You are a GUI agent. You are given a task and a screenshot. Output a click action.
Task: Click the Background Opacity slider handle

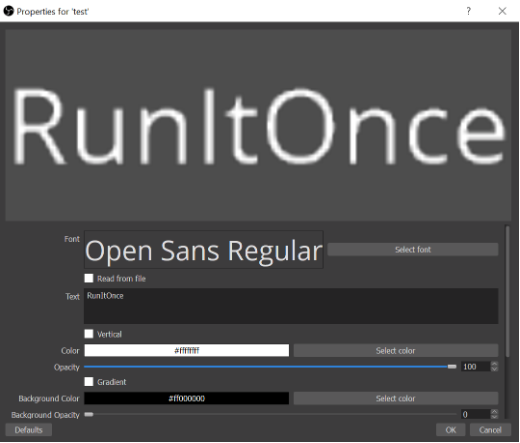[x=89, y=414]
